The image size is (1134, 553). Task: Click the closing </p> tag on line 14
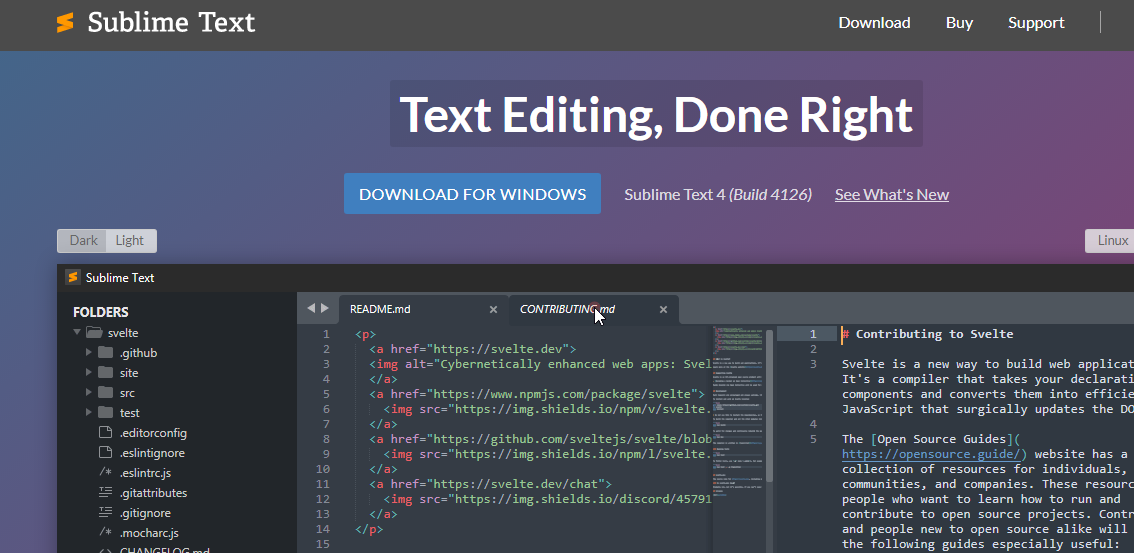(369, 529)
